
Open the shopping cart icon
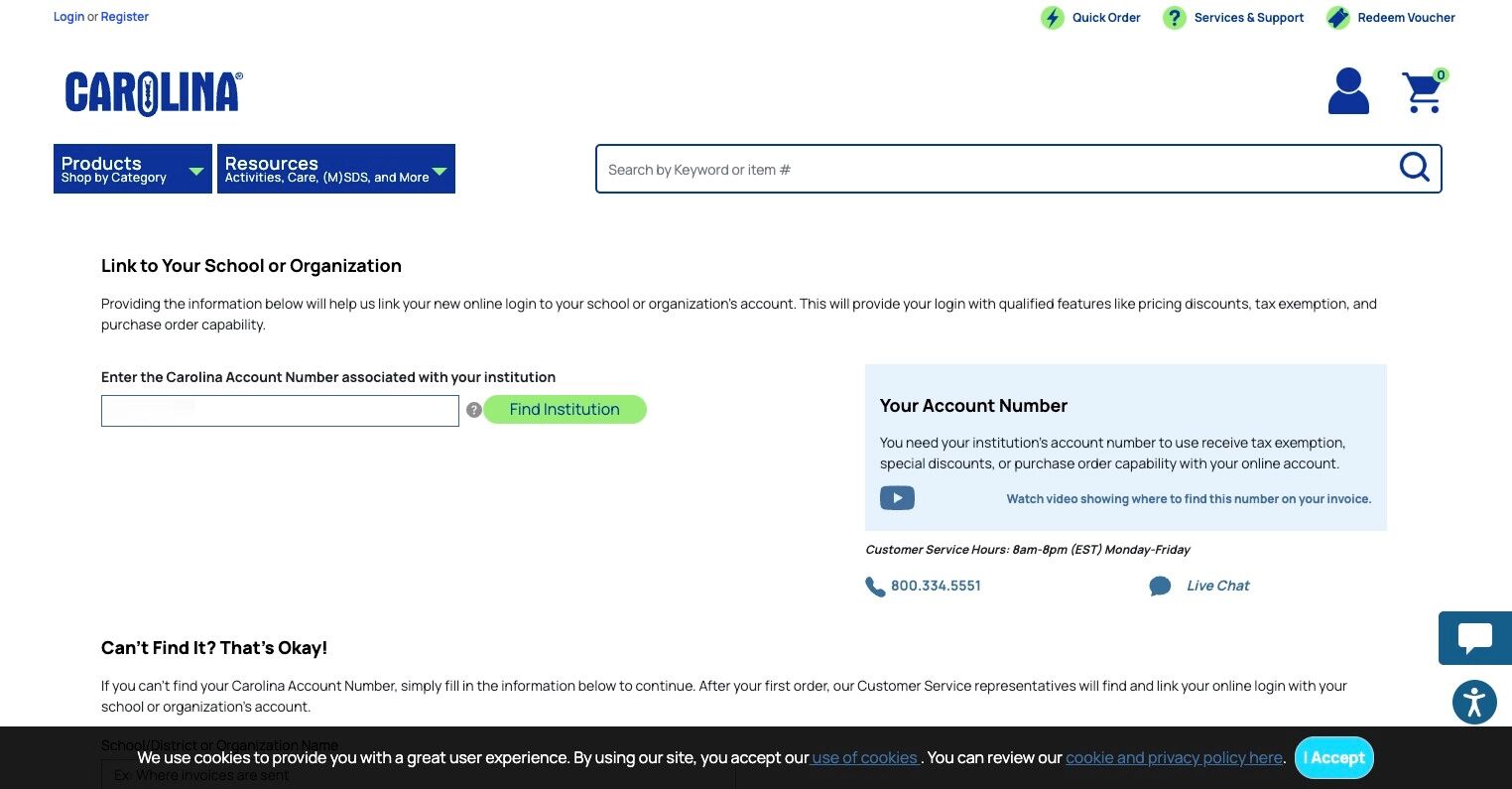click(1424, 91)
